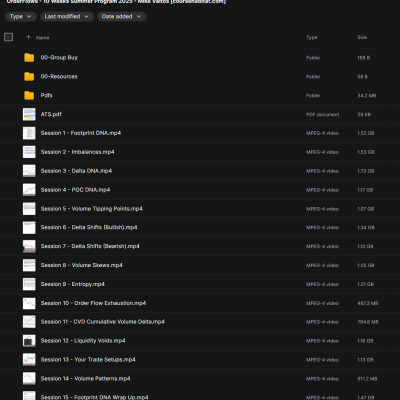400x400 pixels.
Task: Click Session 10 Order Flow Exhaustion thumbnail
Action: (x=29, y=303)
